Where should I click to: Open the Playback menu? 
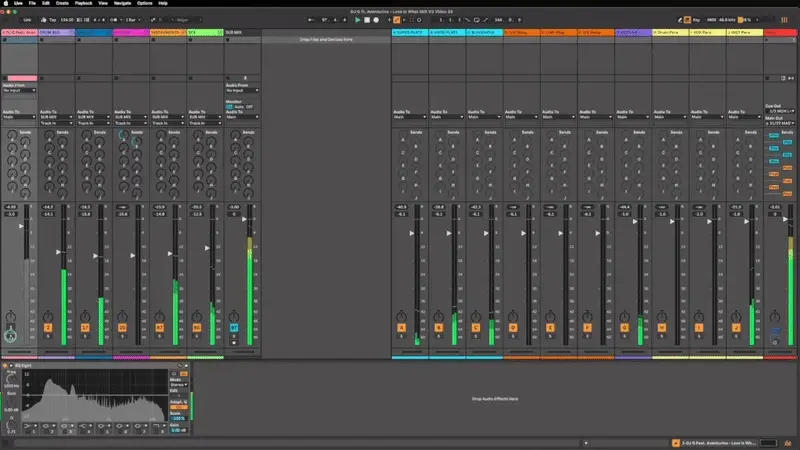pyautogui.click(x=84, y=3)
